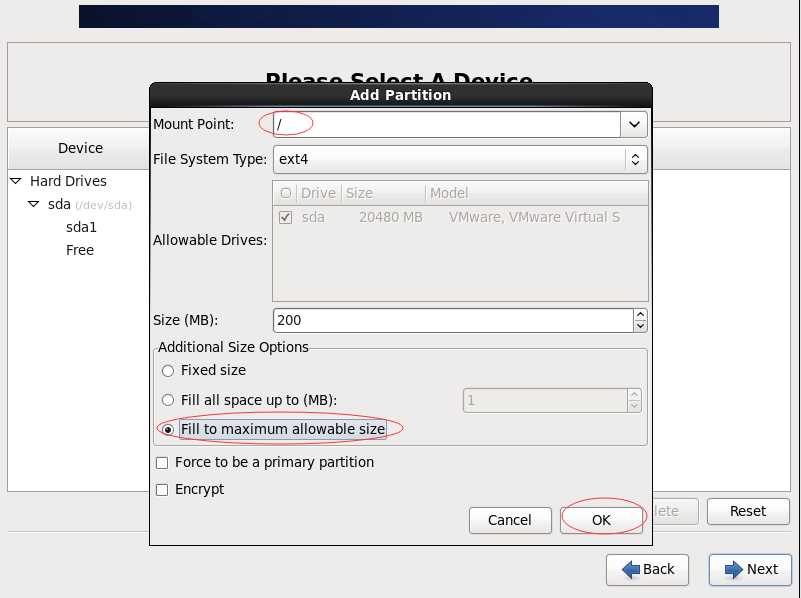
Task: Click the Device column header
Action: 80,148
